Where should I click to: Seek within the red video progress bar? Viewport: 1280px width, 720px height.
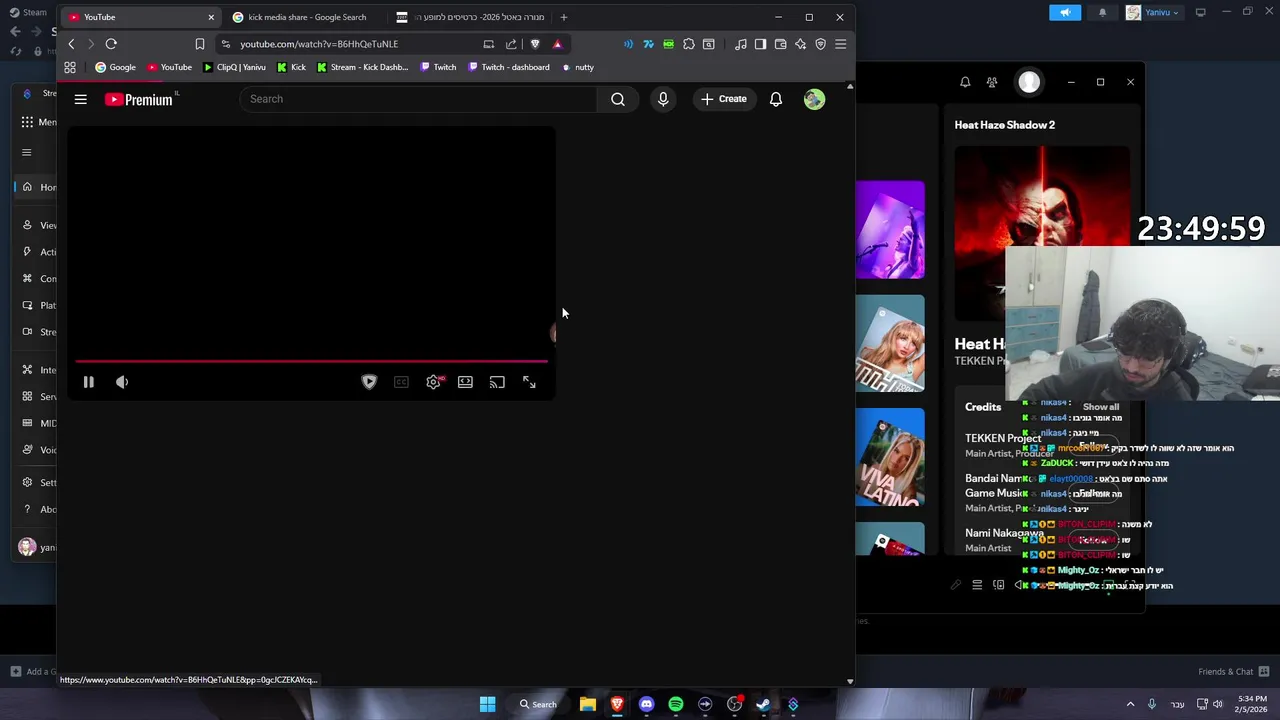click(x=311, y=361)
